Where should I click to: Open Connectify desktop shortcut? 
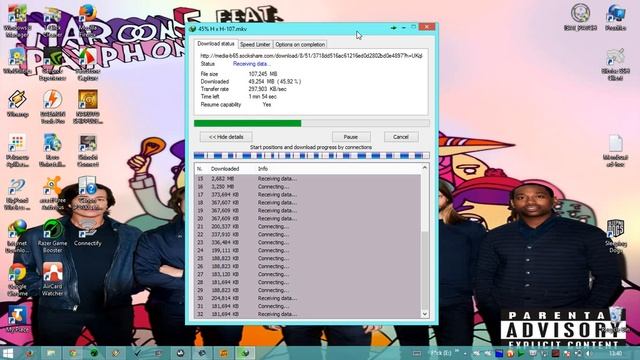coord(87,233)
